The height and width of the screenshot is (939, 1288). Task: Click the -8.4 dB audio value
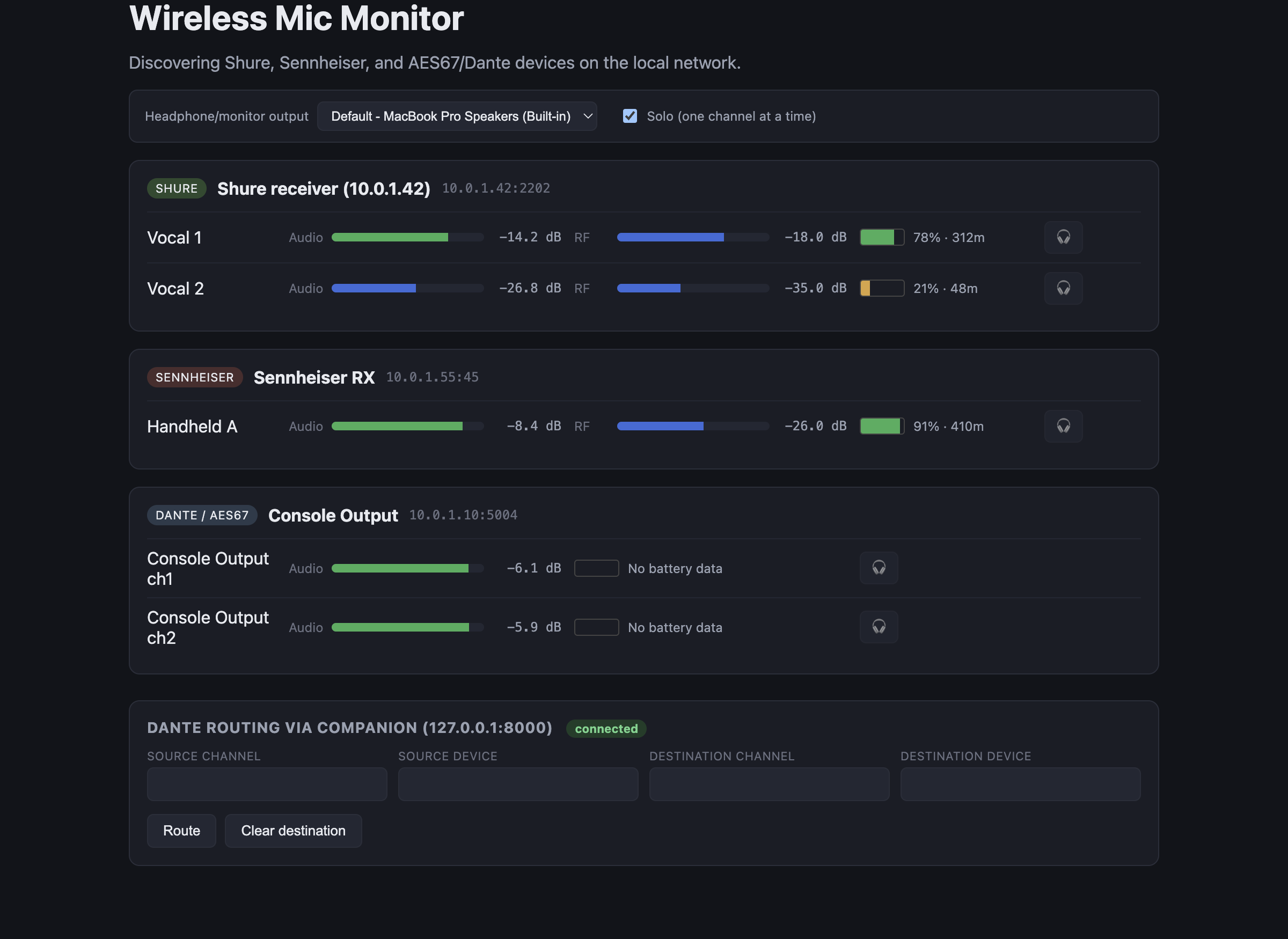[x=534, y=426]
